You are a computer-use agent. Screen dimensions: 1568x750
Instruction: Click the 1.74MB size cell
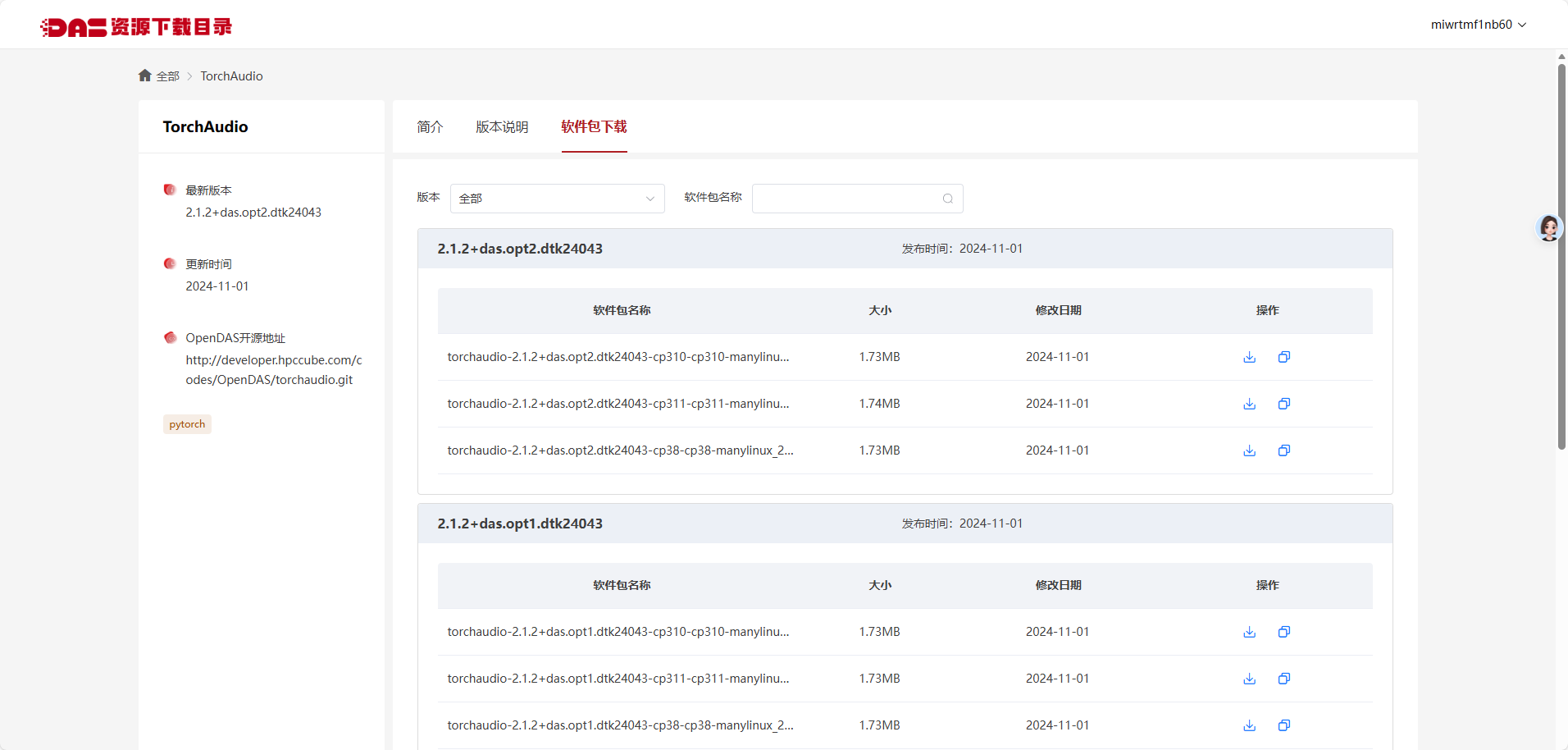pos(880,404)
